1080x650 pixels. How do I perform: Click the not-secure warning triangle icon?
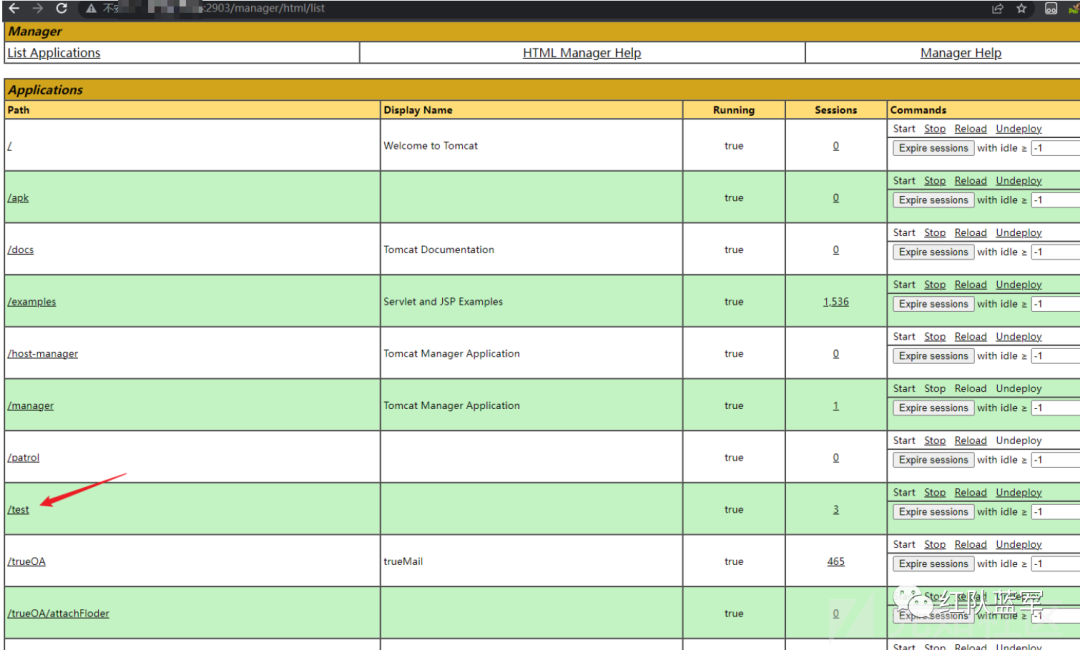click(91, 8)
